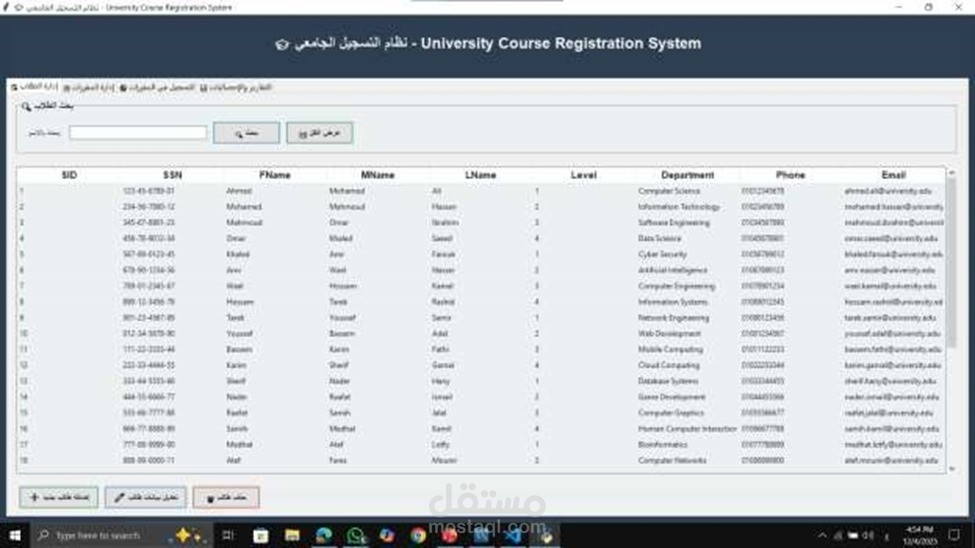Click the Level column header
Viewport: 975px width, 548px height.
tap(583, 175)
